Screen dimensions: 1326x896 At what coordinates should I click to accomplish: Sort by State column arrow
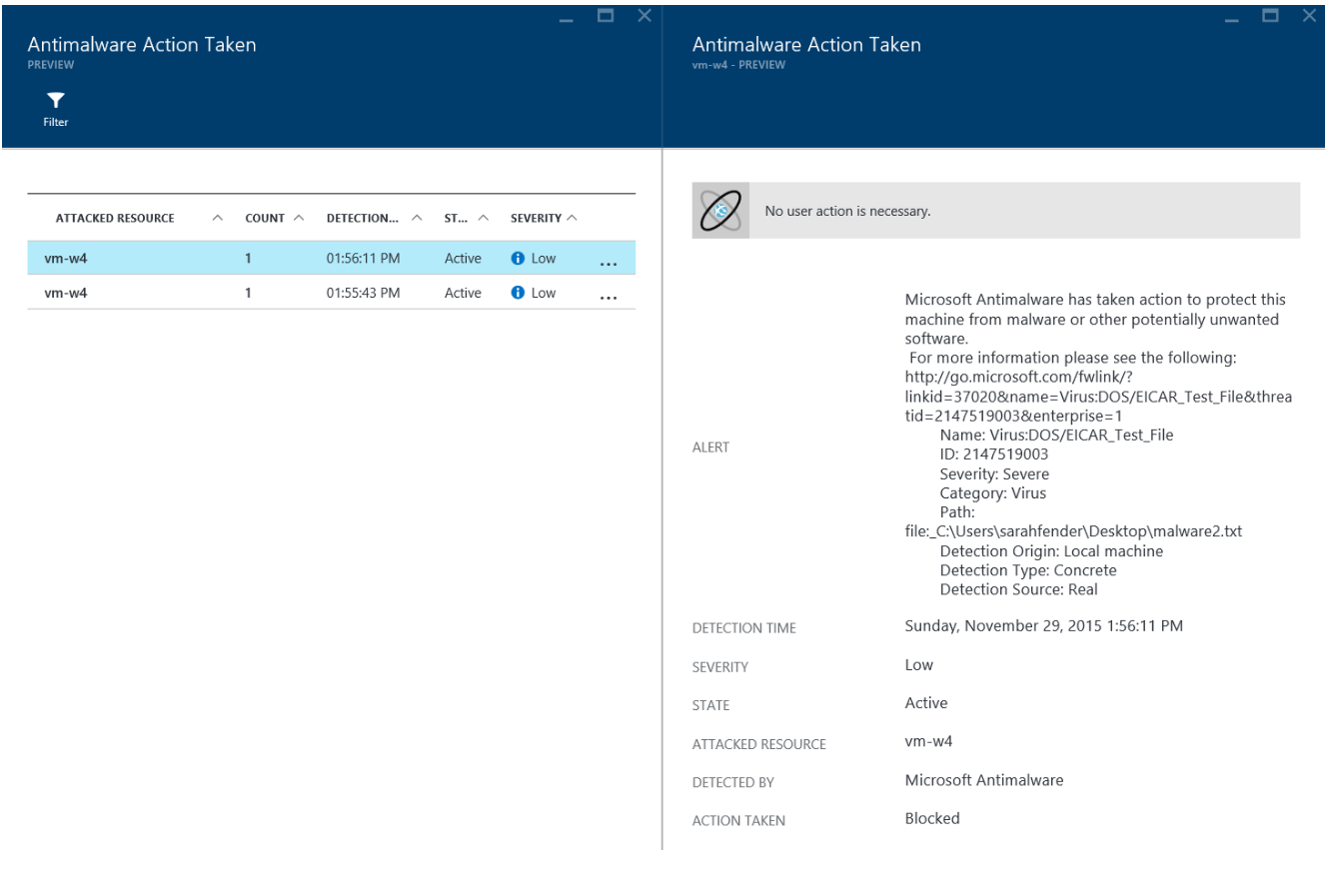(x=483, y=218)
